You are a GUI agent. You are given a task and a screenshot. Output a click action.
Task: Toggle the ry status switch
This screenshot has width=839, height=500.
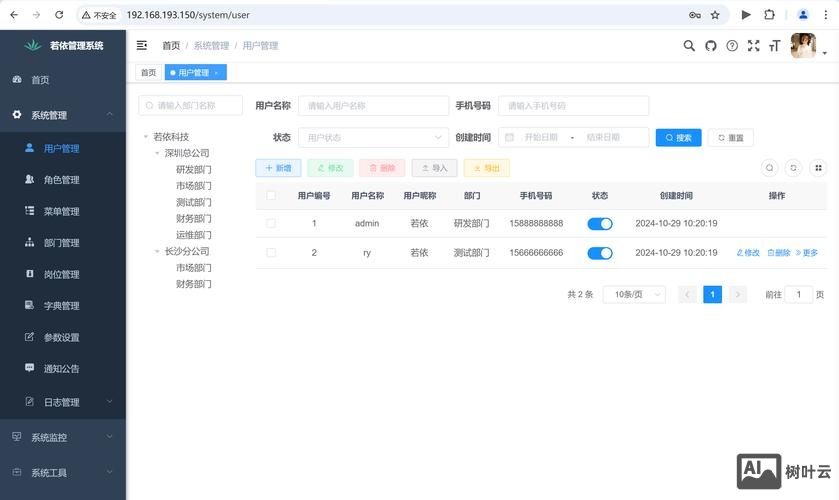coord(600,253)
